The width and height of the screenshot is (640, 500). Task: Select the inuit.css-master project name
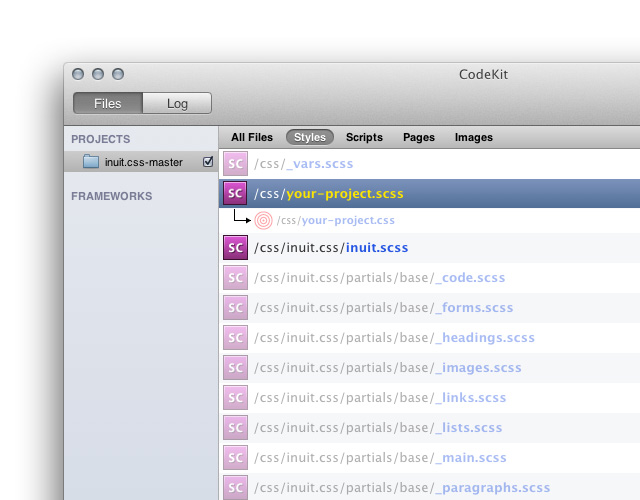(x=144, y=162)
